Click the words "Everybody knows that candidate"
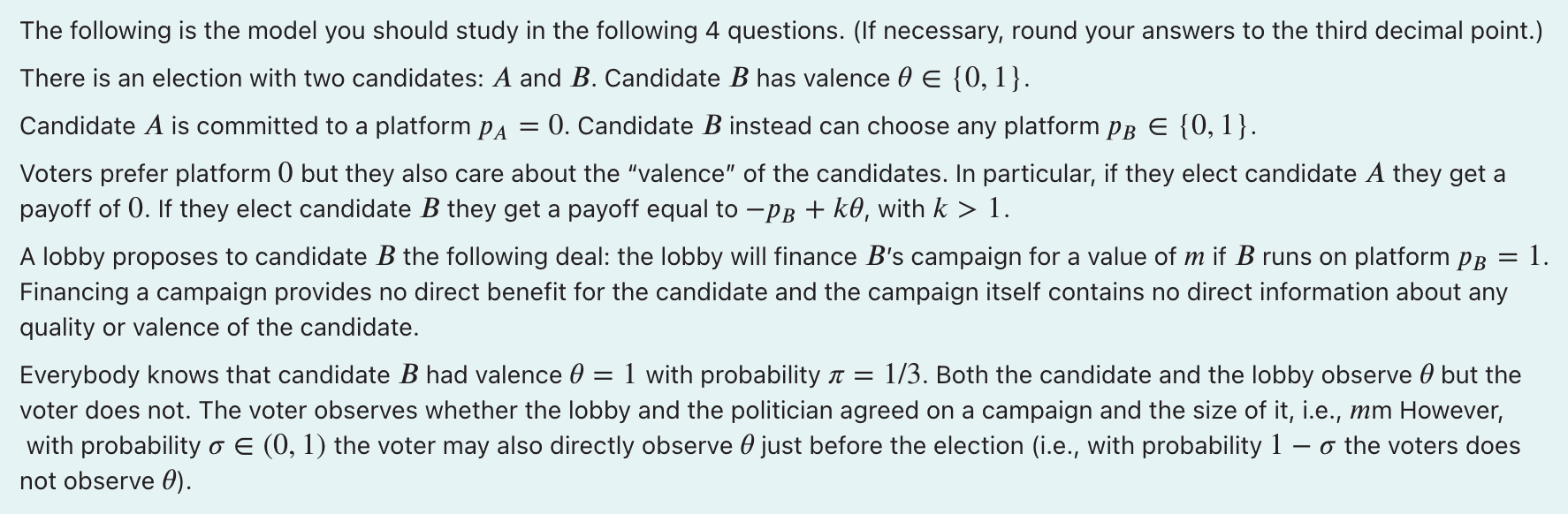The image size is (1568, 514). pyautogui.click(x=204, y=375)
